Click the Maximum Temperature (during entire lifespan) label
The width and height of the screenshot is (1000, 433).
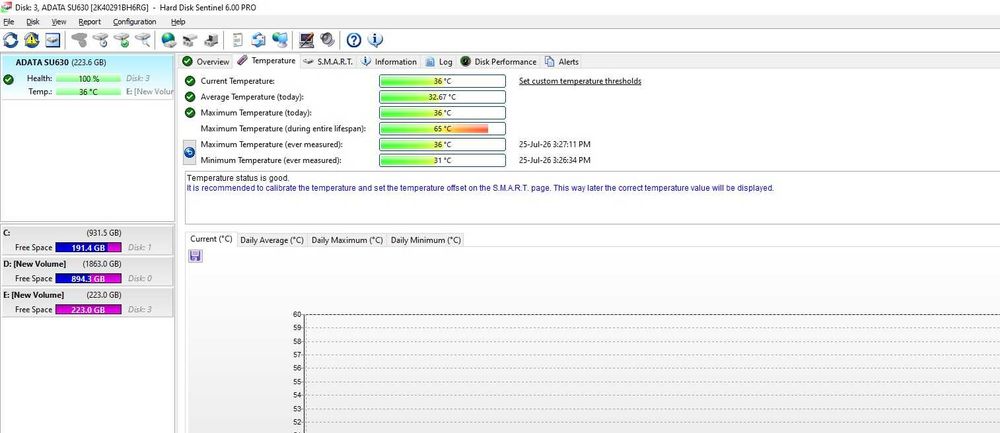[283, 128]
